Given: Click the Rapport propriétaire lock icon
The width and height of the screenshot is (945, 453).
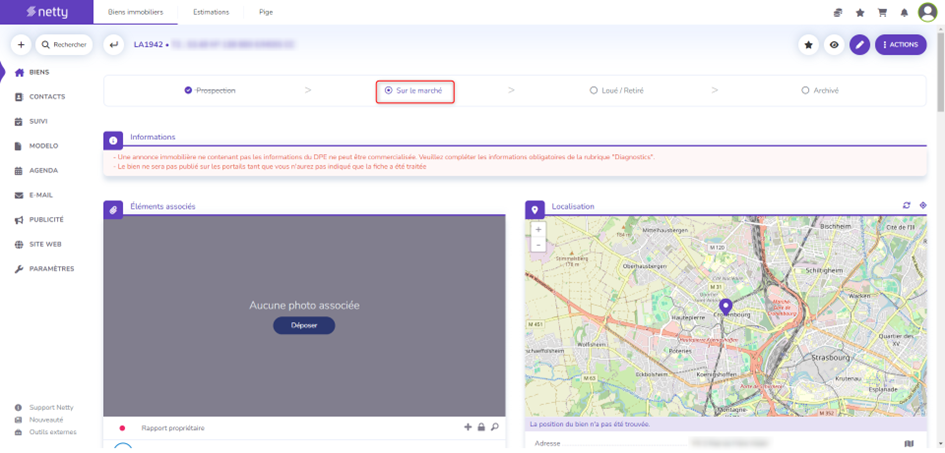Looking at the screenshot, I should 481,428.
